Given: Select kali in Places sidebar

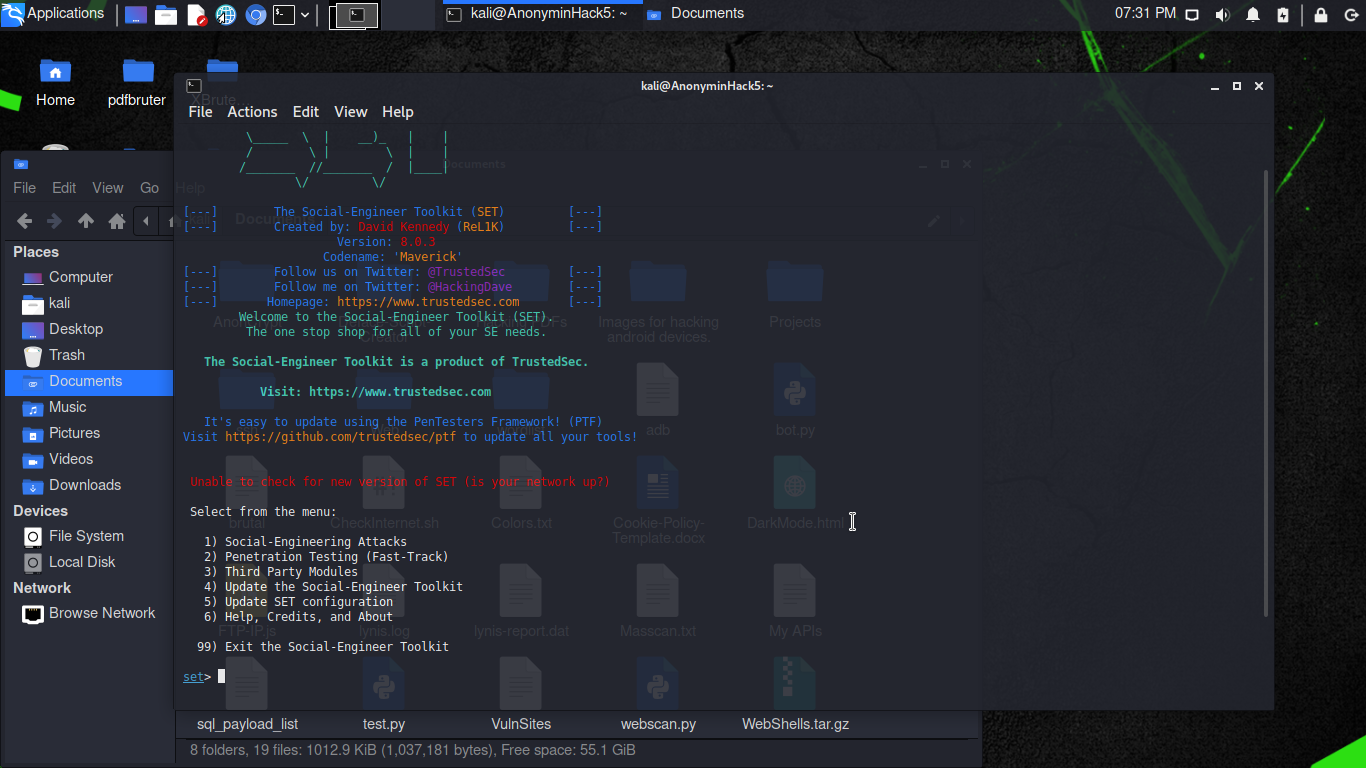Looking at the screenshot, I should point(89,303).
